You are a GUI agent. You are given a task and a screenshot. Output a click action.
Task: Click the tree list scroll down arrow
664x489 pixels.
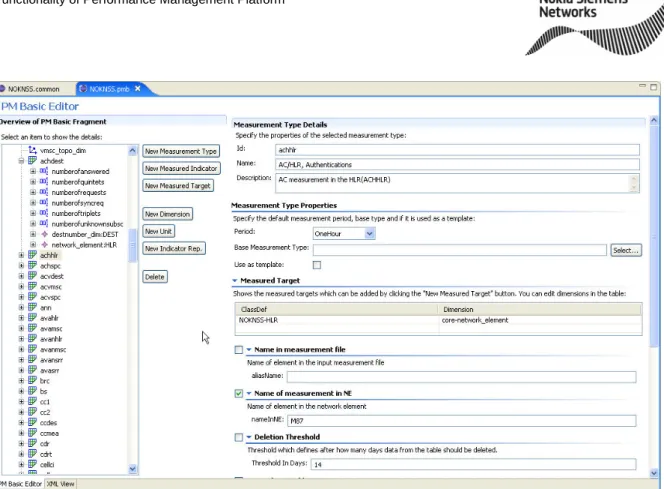click(133, 469)
